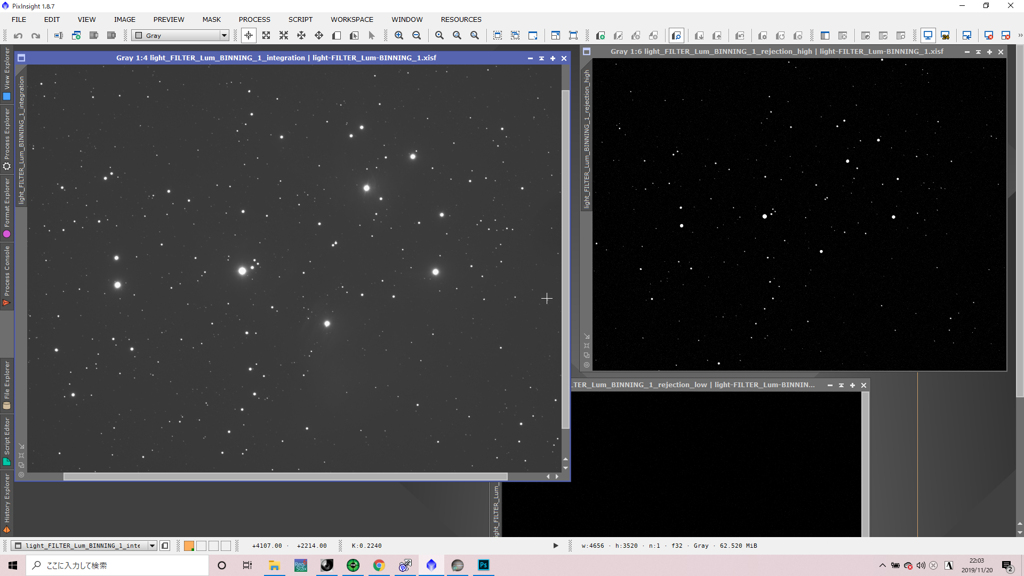This screenshot has height=576, width=1024.
Task: Click the Undo arrow in the toolbar
Action: (x=18, y=36)
